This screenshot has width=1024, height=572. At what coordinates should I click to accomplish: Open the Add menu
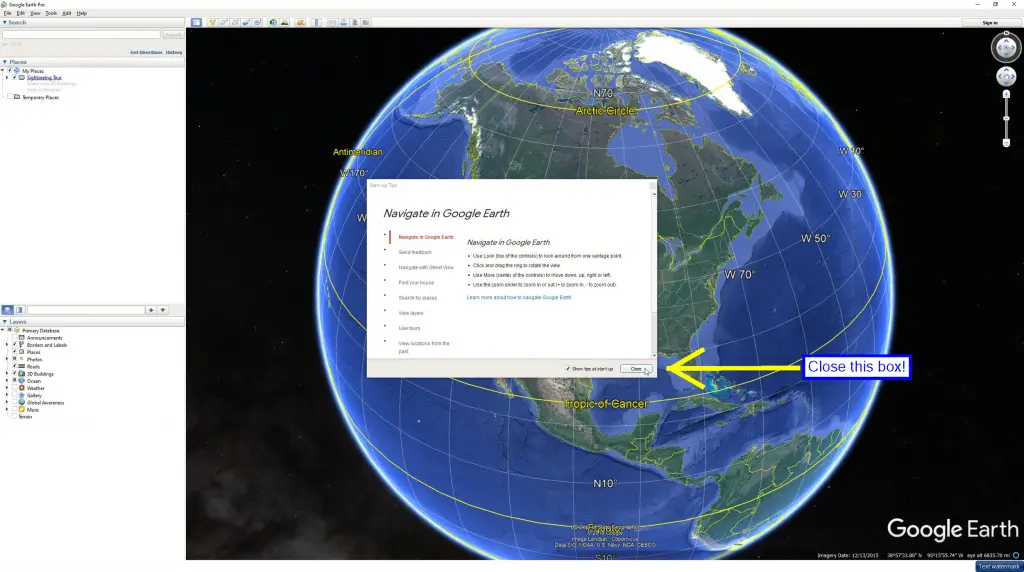click(x=67, y=13)
